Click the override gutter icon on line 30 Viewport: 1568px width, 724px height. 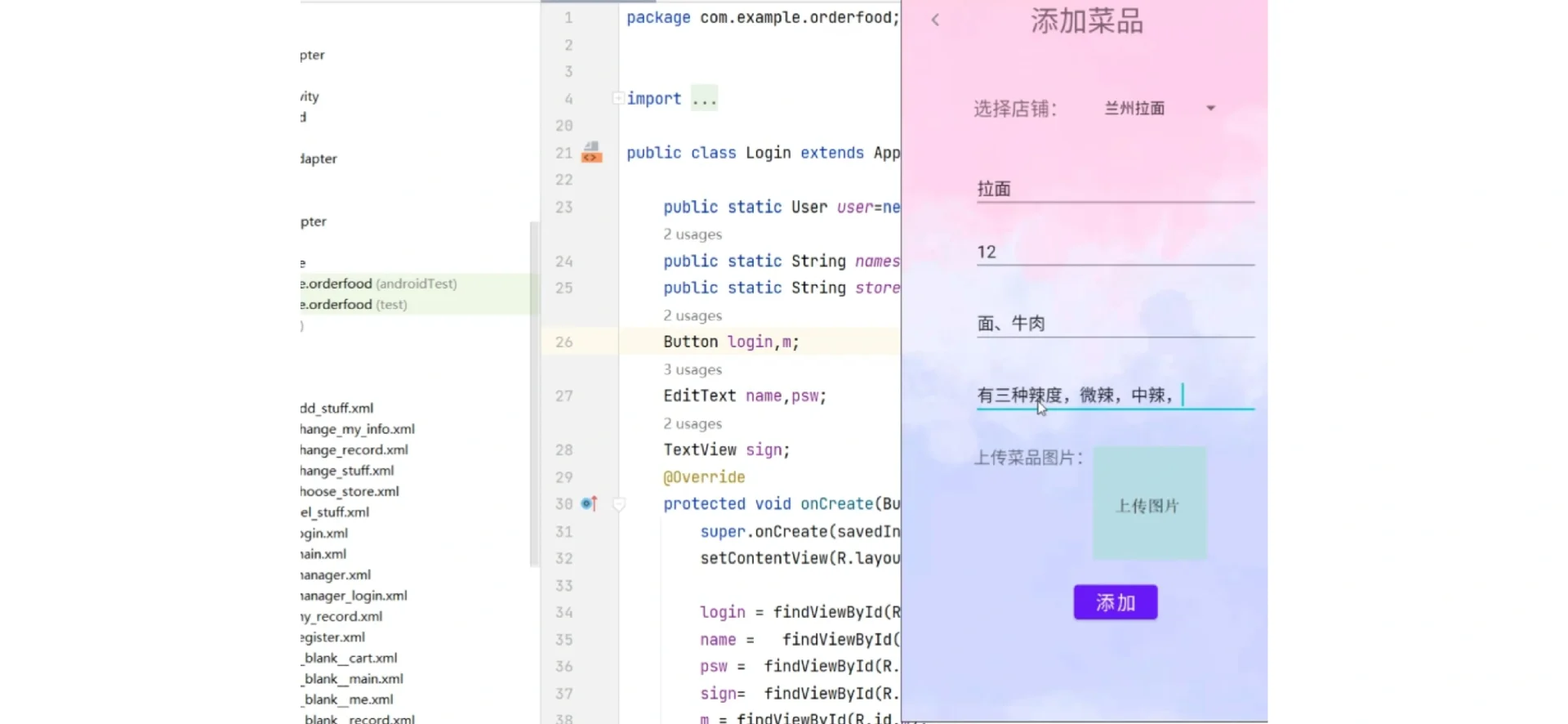tap(590, 503)
